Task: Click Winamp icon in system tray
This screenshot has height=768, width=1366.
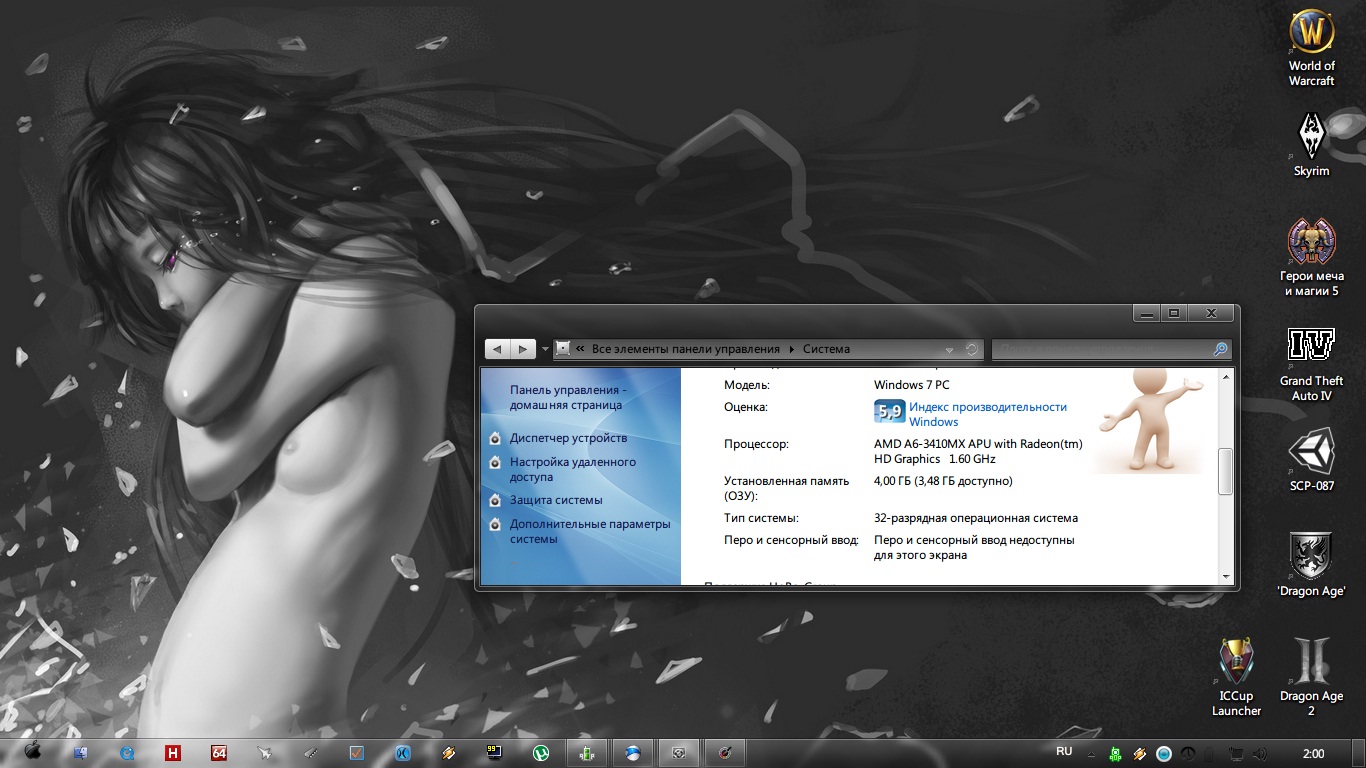Action: pyautogui.click(x=1139, y=753)
